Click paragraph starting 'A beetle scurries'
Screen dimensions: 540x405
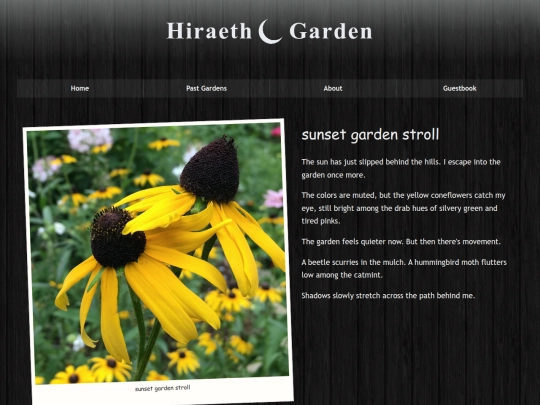(x=404, y=269)
